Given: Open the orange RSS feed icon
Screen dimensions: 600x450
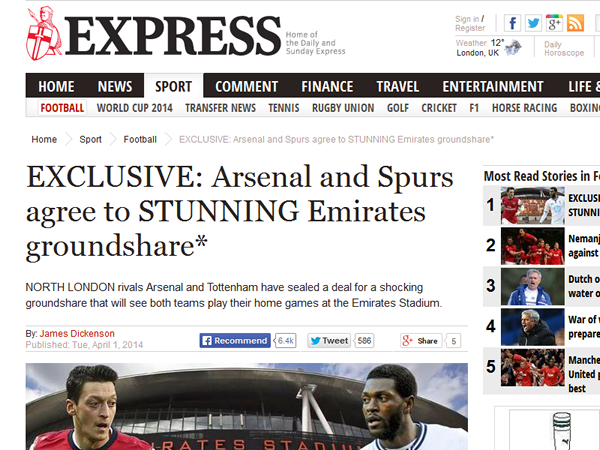Looking at the screenshot, I should tap(575, 23).
